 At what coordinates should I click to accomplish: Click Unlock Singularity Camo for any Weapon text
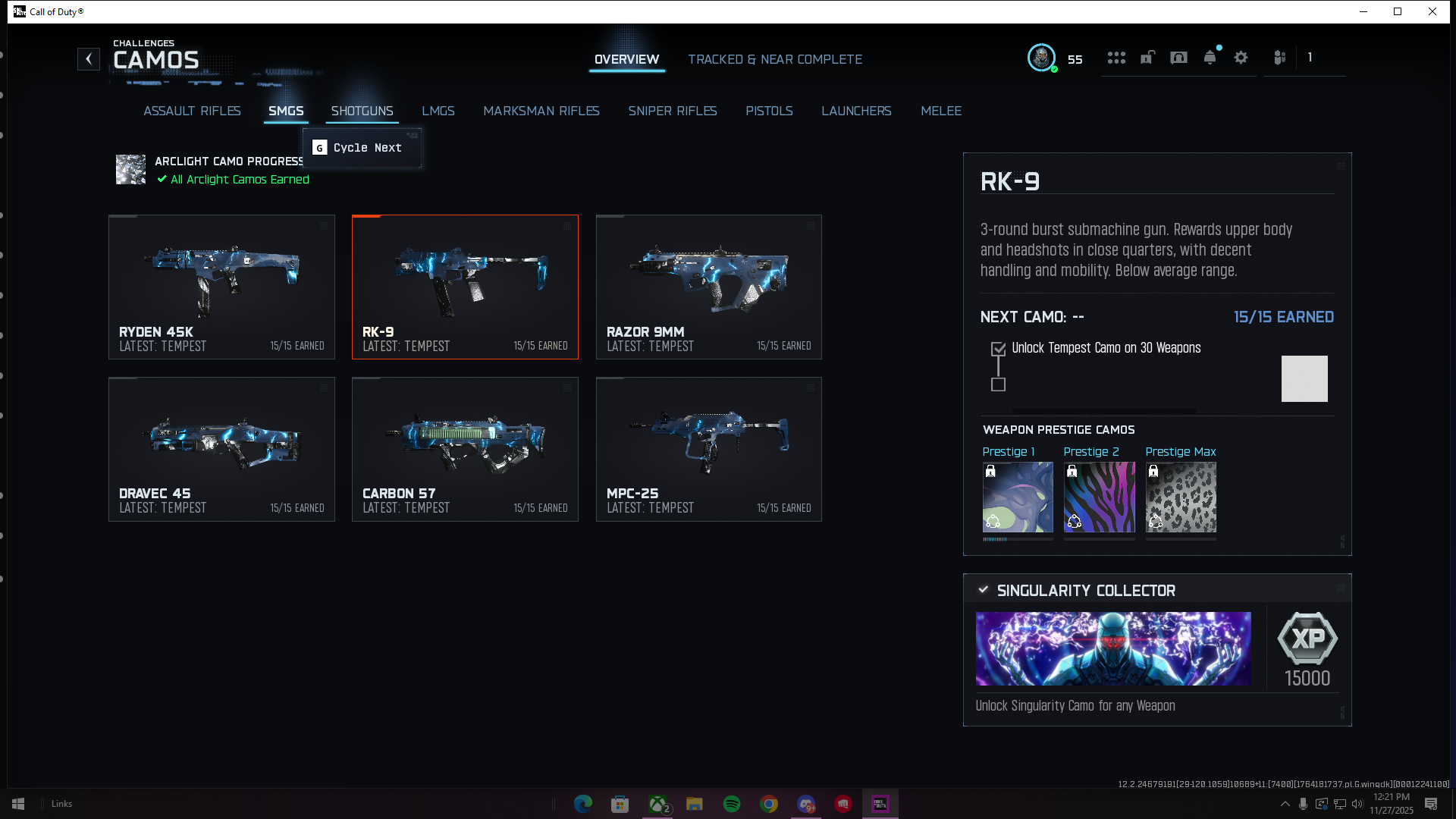[x=1075, y=706]
